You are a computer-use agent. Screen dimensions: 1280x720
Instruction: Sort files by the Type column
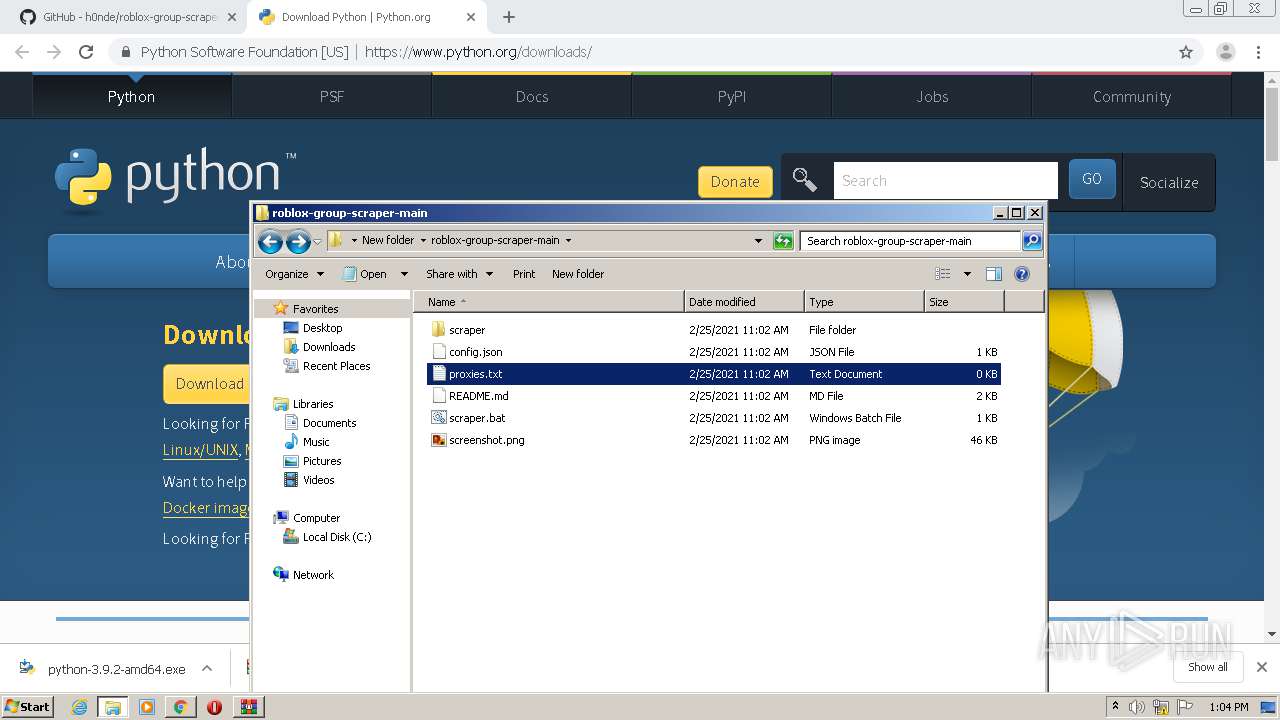[x=864, y=302]
